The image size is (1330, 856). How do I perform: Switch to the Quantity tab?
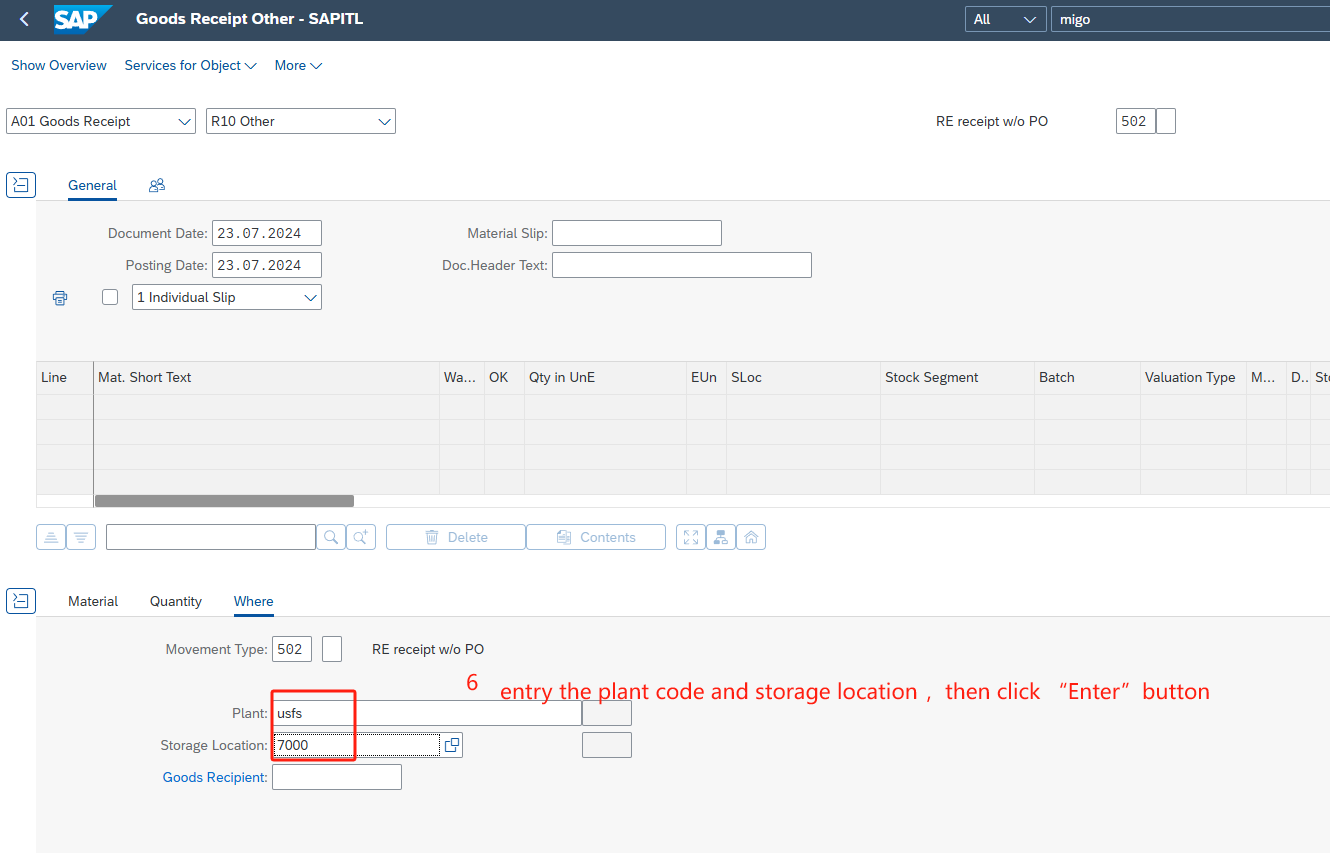[176, 601]
